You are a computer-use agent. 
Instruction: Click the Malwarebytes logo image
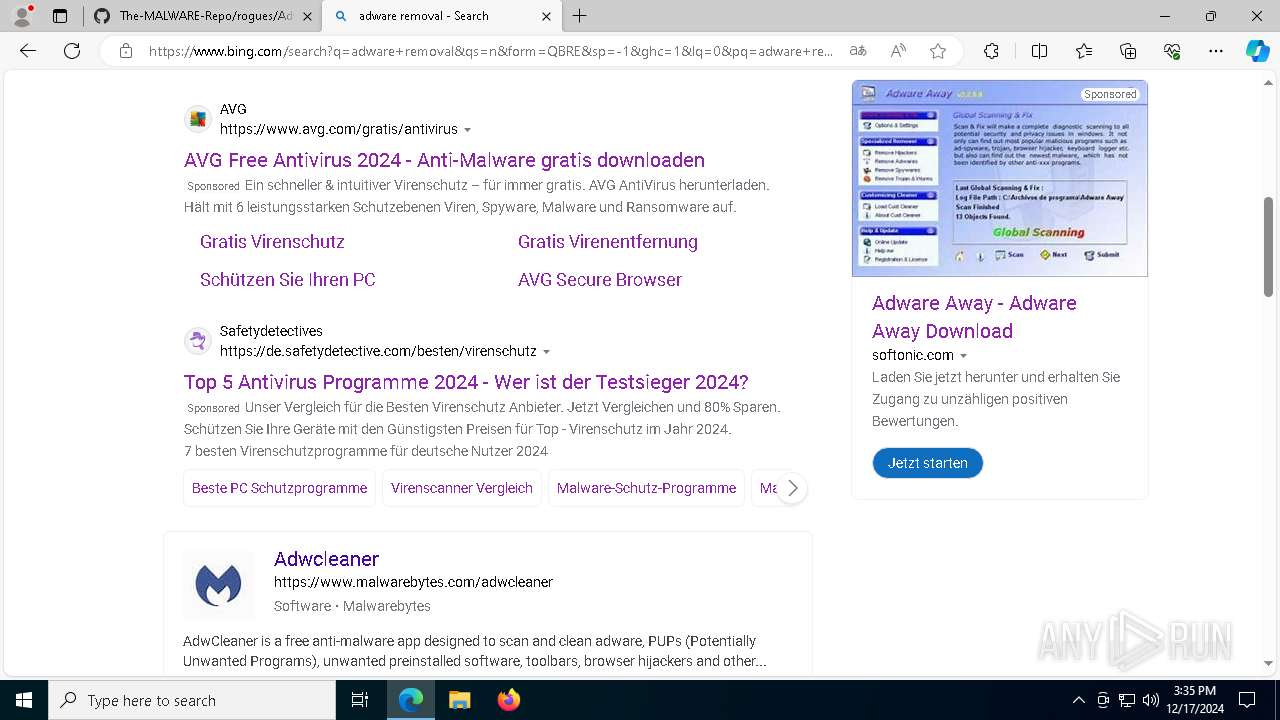218,585
